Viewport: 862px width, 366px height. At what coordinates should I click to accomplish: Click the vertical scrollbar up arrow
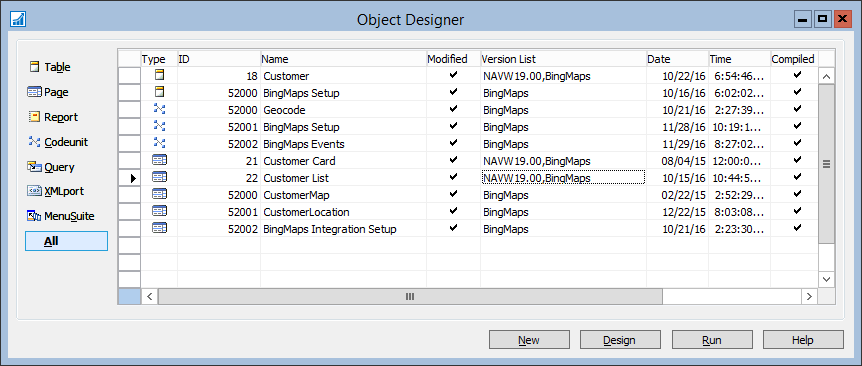coord(826,75)
